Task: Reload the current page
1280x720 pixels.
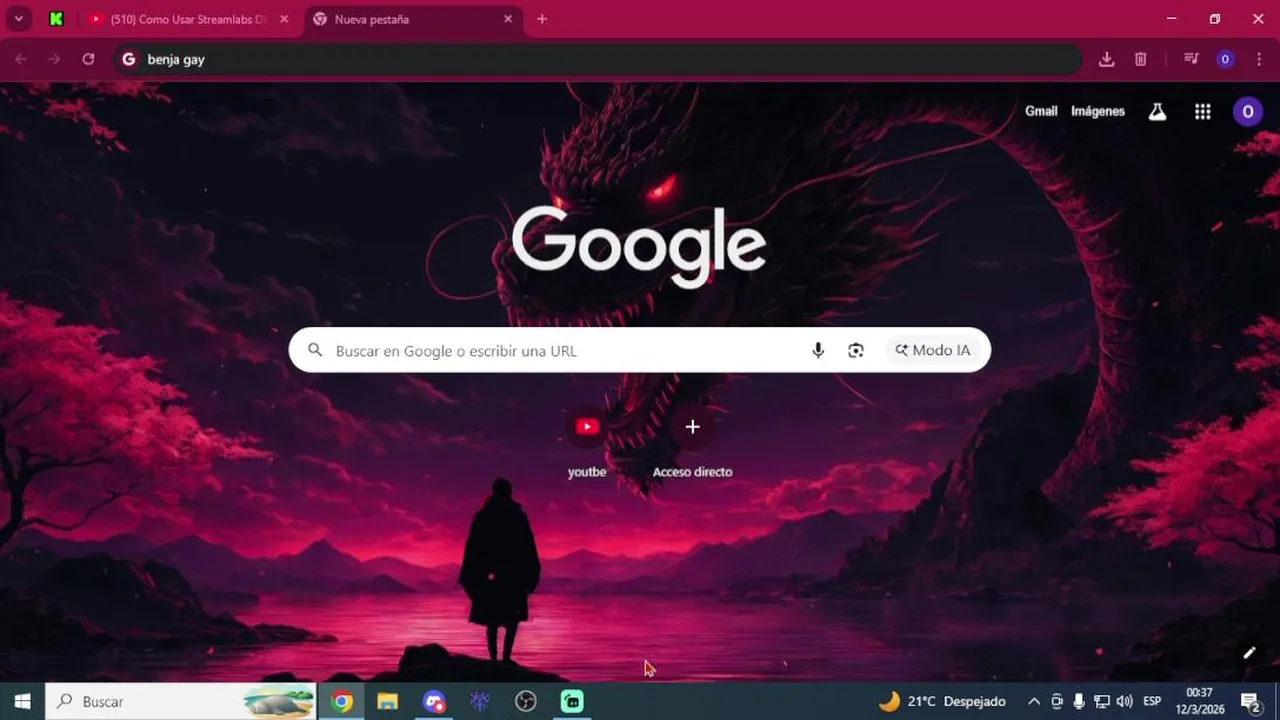Action: tap(88, 59)
